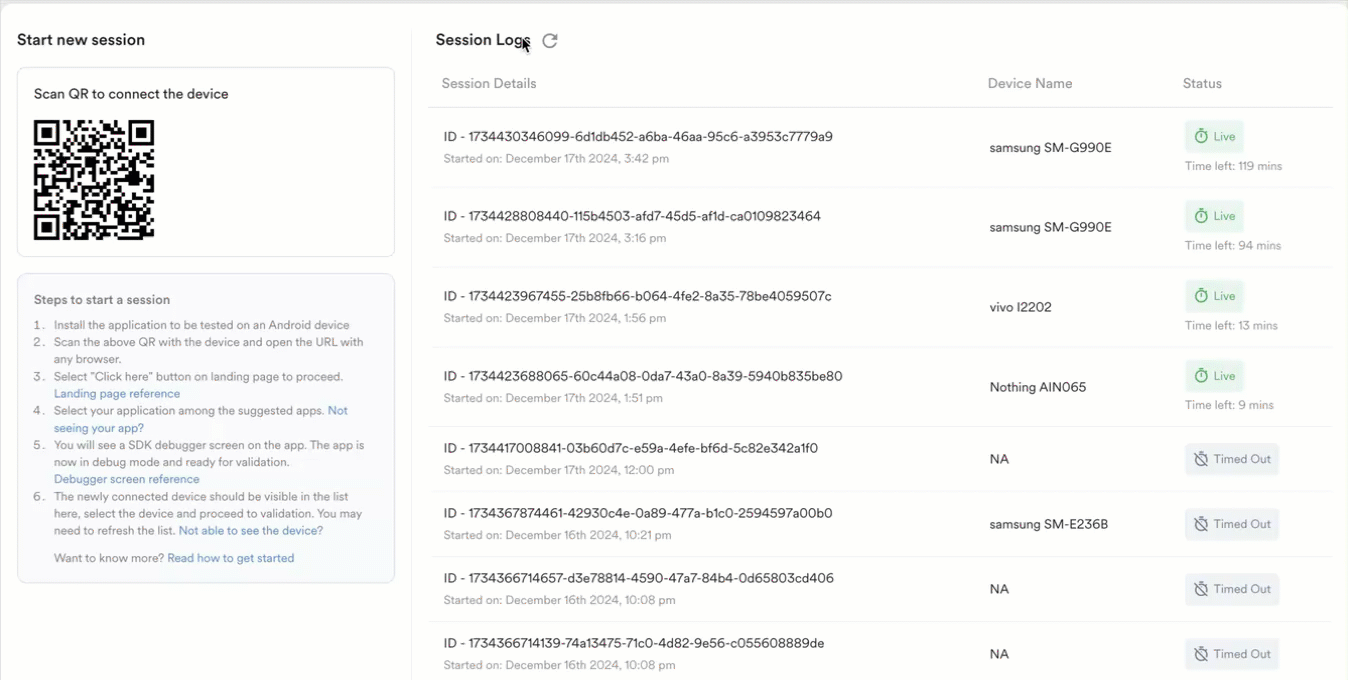Screen dimensions: 1348x680
Task: Open 'Read how to get started' link
Action: [230, 559]
